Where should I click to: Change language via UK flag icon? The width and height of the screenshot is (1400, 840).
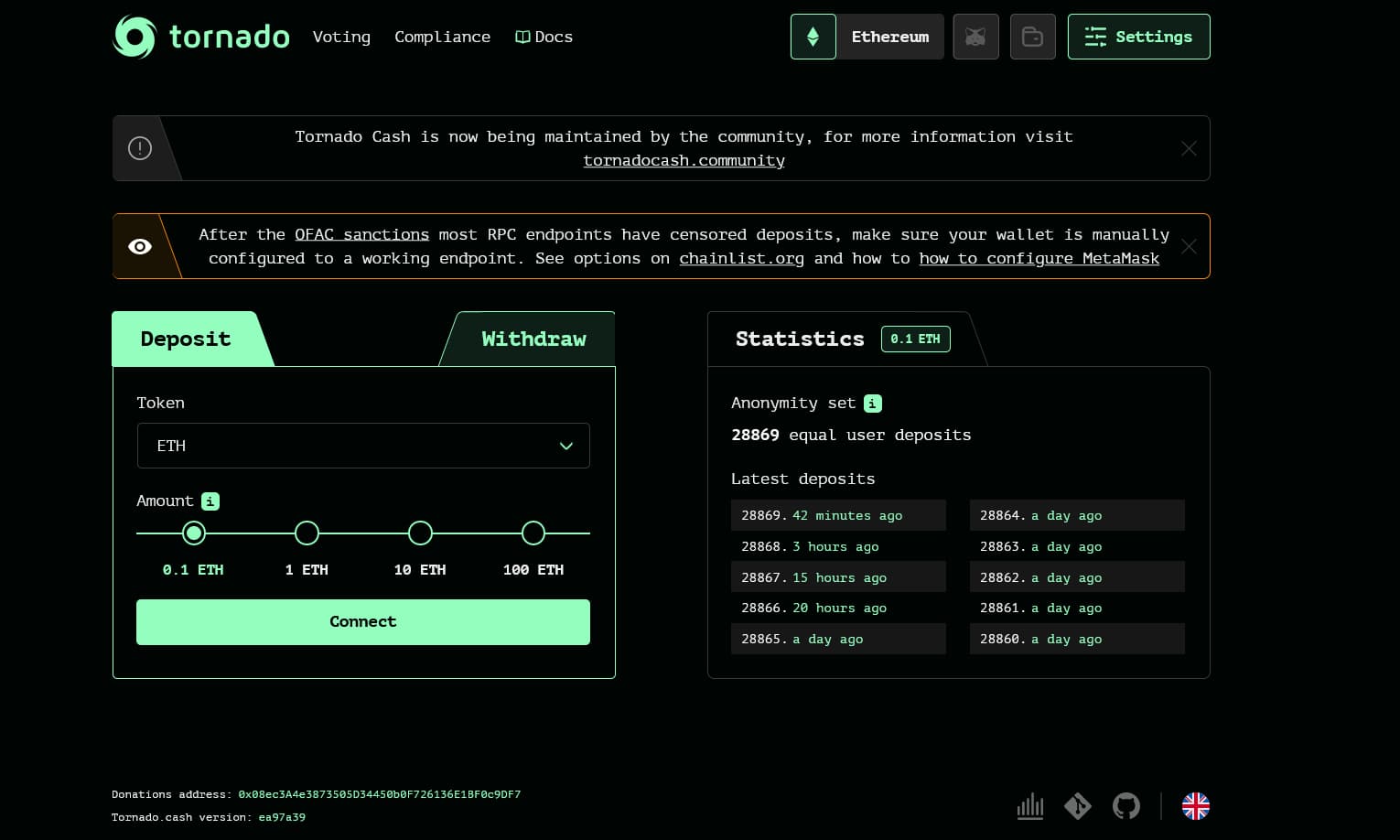[x=1196, y=806]
